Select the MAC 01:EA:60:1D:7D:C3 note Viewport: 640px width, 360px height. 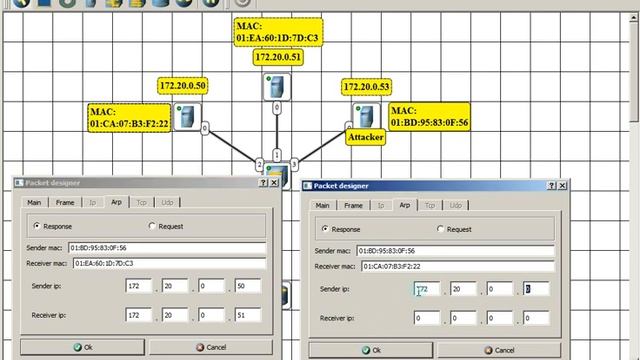278,32
